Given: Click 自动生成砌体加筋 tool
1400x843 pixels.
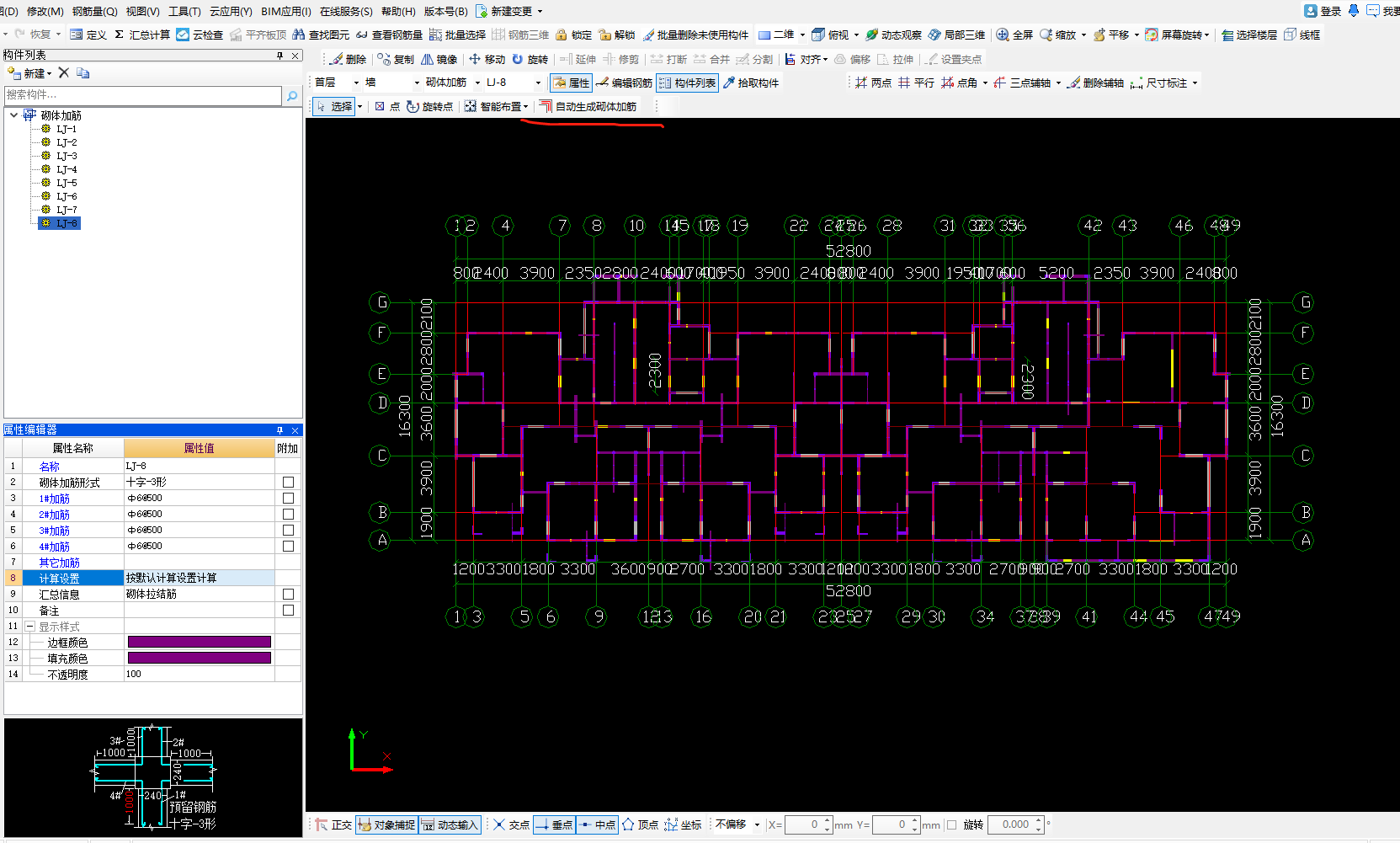Looking at the screenshot, I should [x=588, y=106].
